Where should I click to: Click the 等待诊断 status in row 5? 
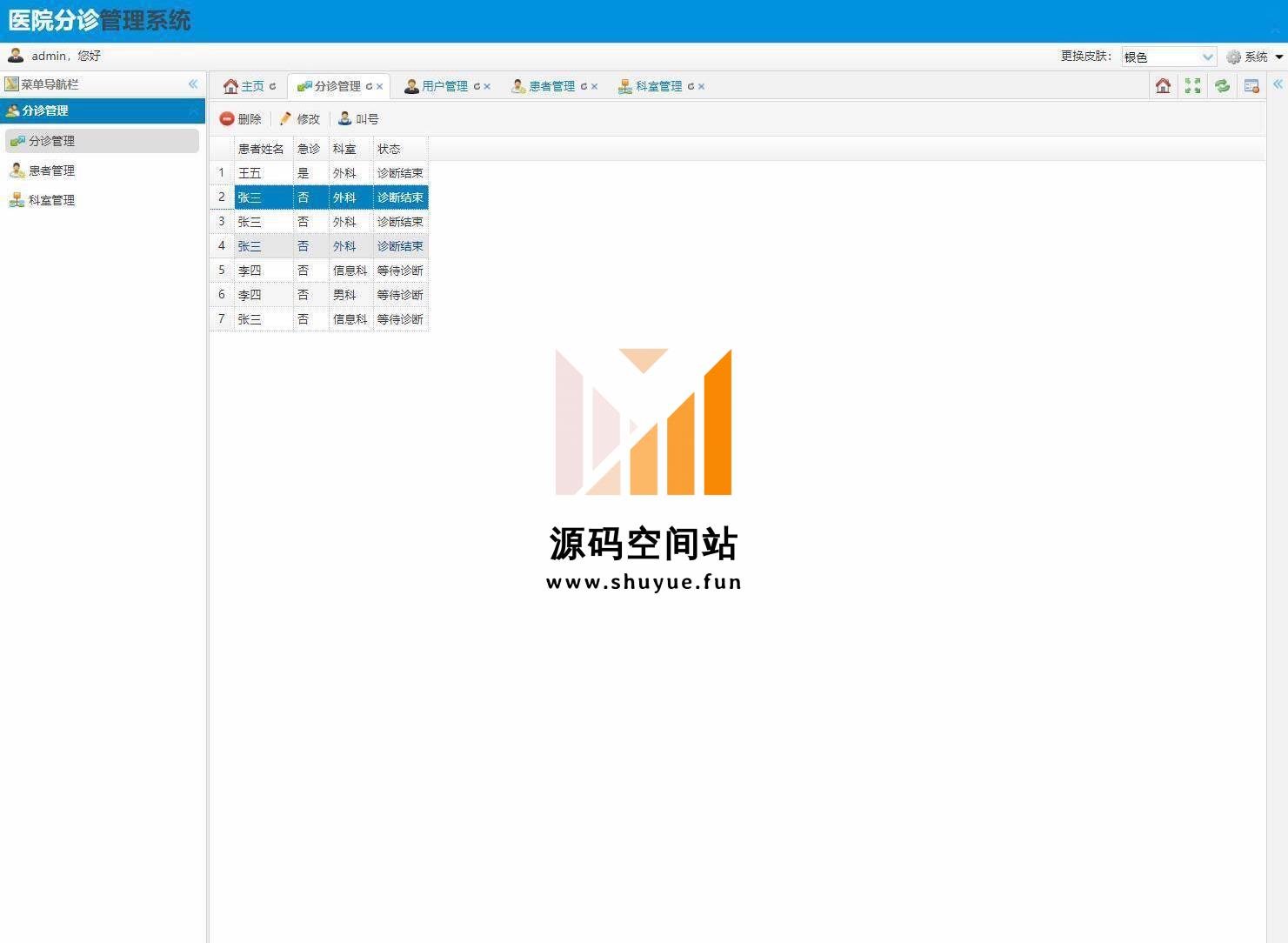tap(401, 271)
